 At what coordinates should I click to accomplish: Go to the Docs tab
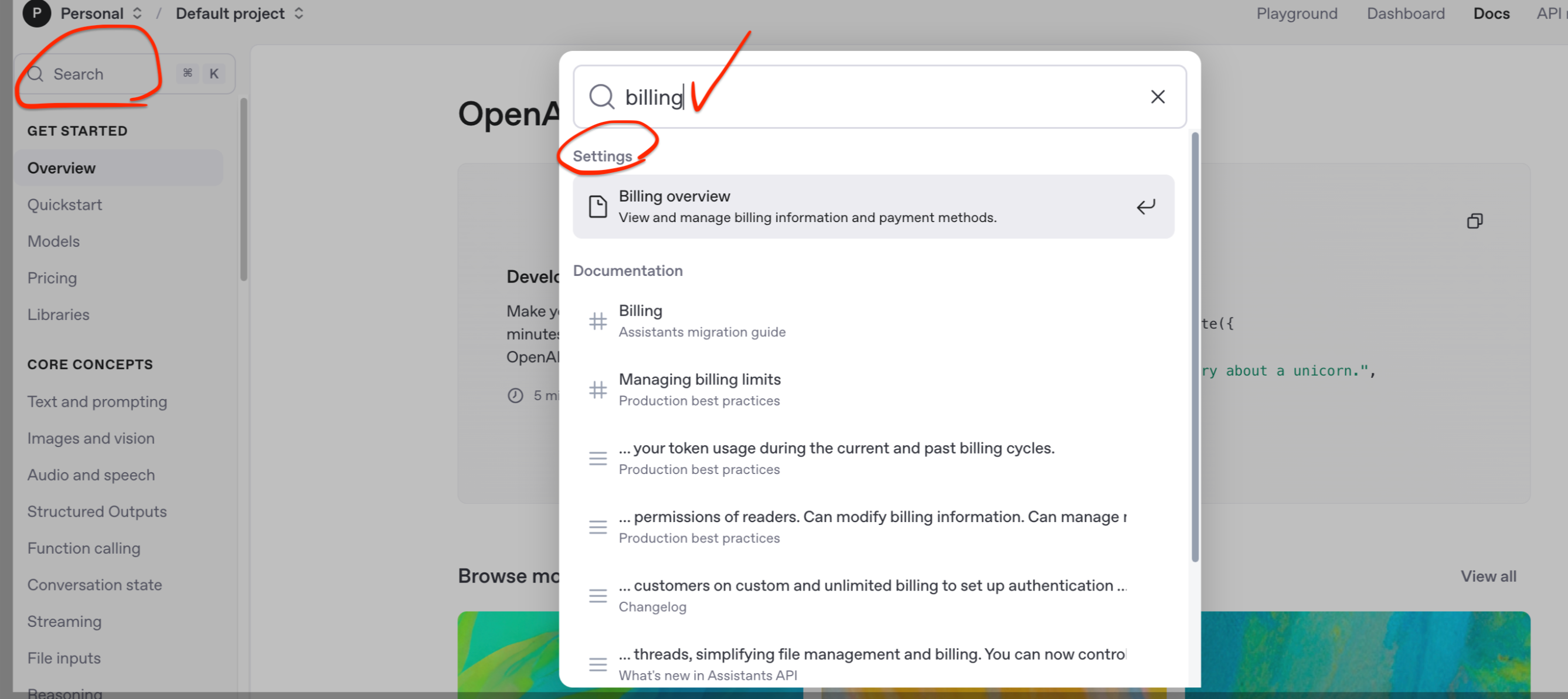coord(1491,13)
